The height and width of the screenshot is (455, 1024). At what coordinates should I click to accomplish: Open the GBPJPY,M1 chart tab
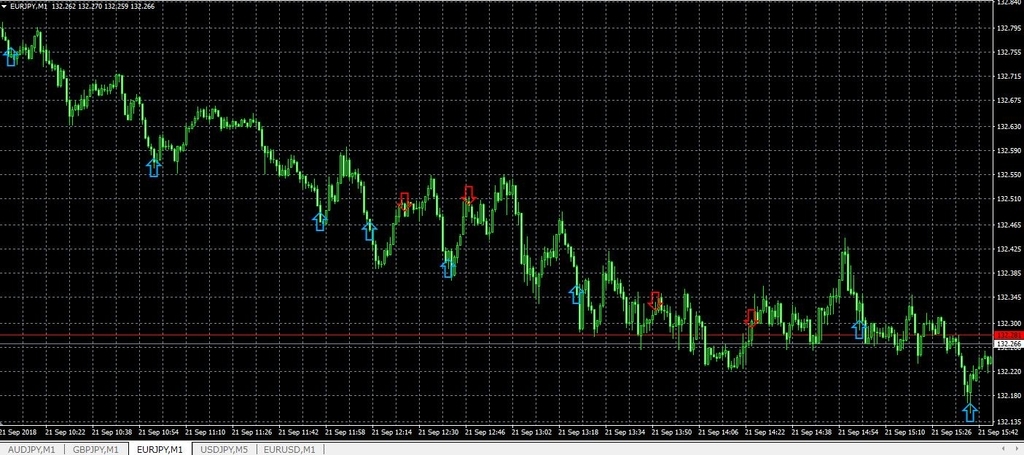(99, 450)
